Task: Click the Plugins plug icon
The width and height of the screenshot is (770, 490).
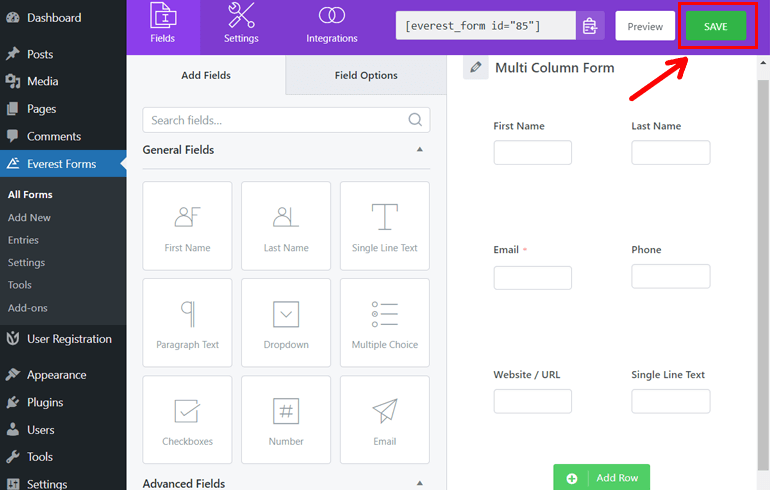Action: (13, 402)
